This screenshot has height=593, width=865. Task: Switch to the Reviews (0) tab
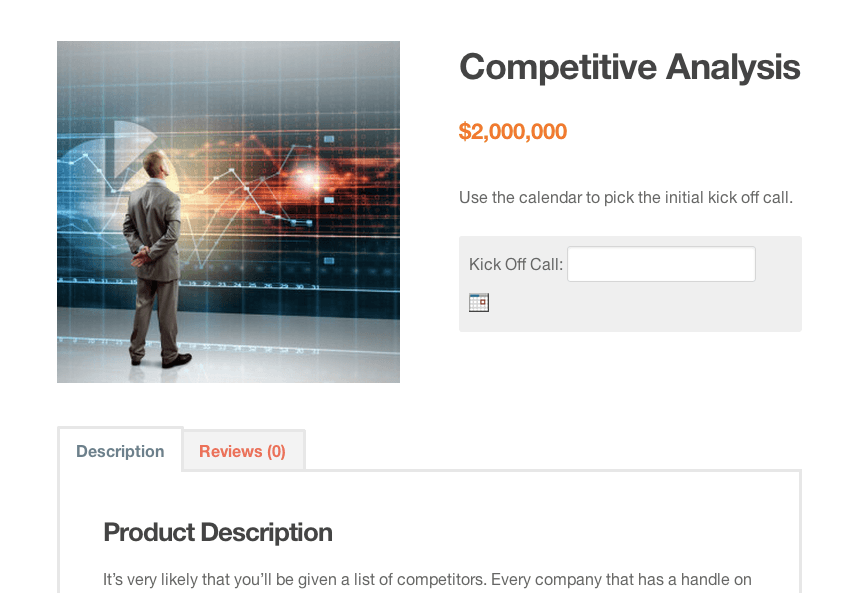[x=242, y=451]
